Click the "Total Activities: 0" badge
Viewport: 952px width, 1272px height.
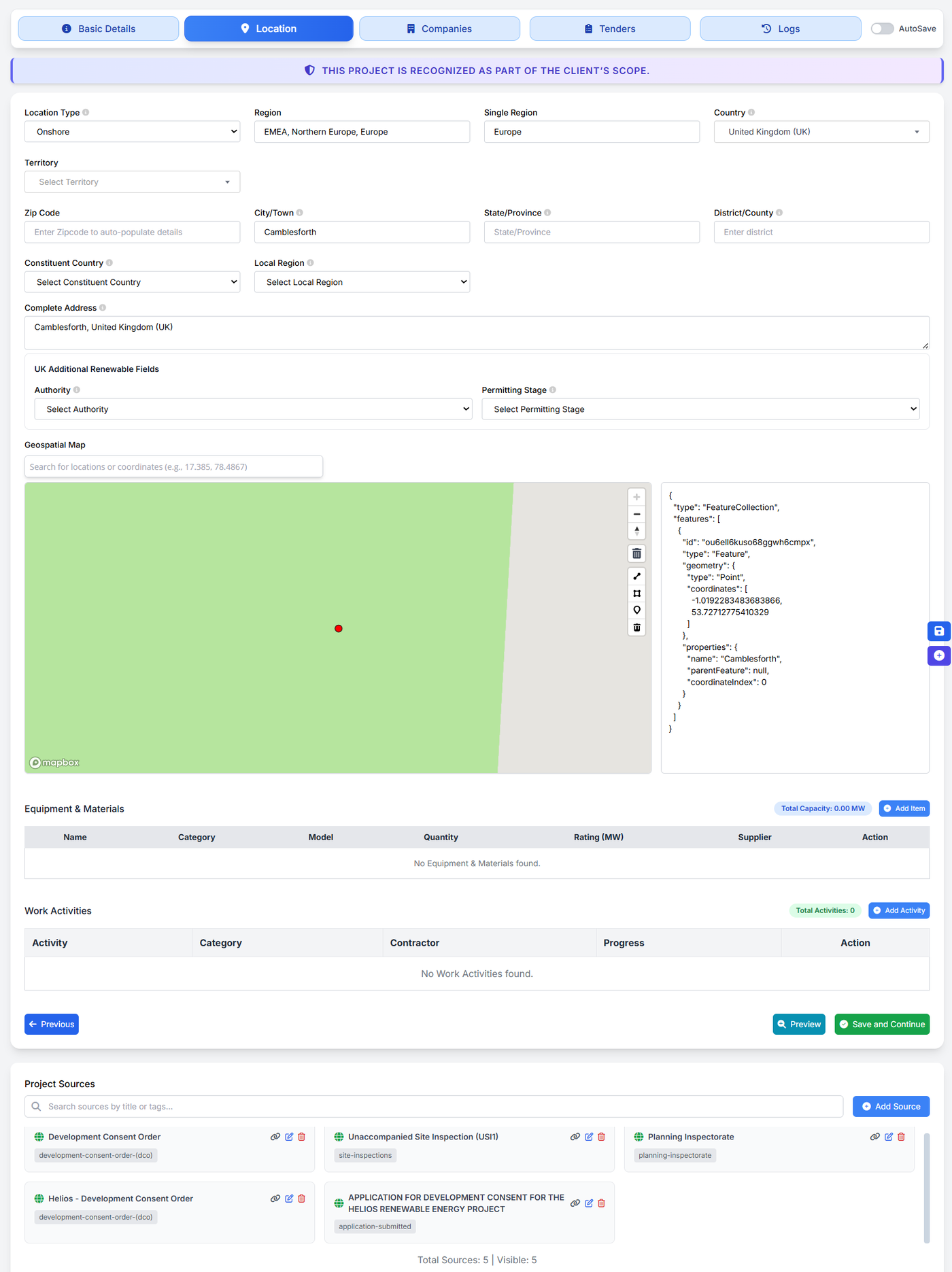point(826,910)
